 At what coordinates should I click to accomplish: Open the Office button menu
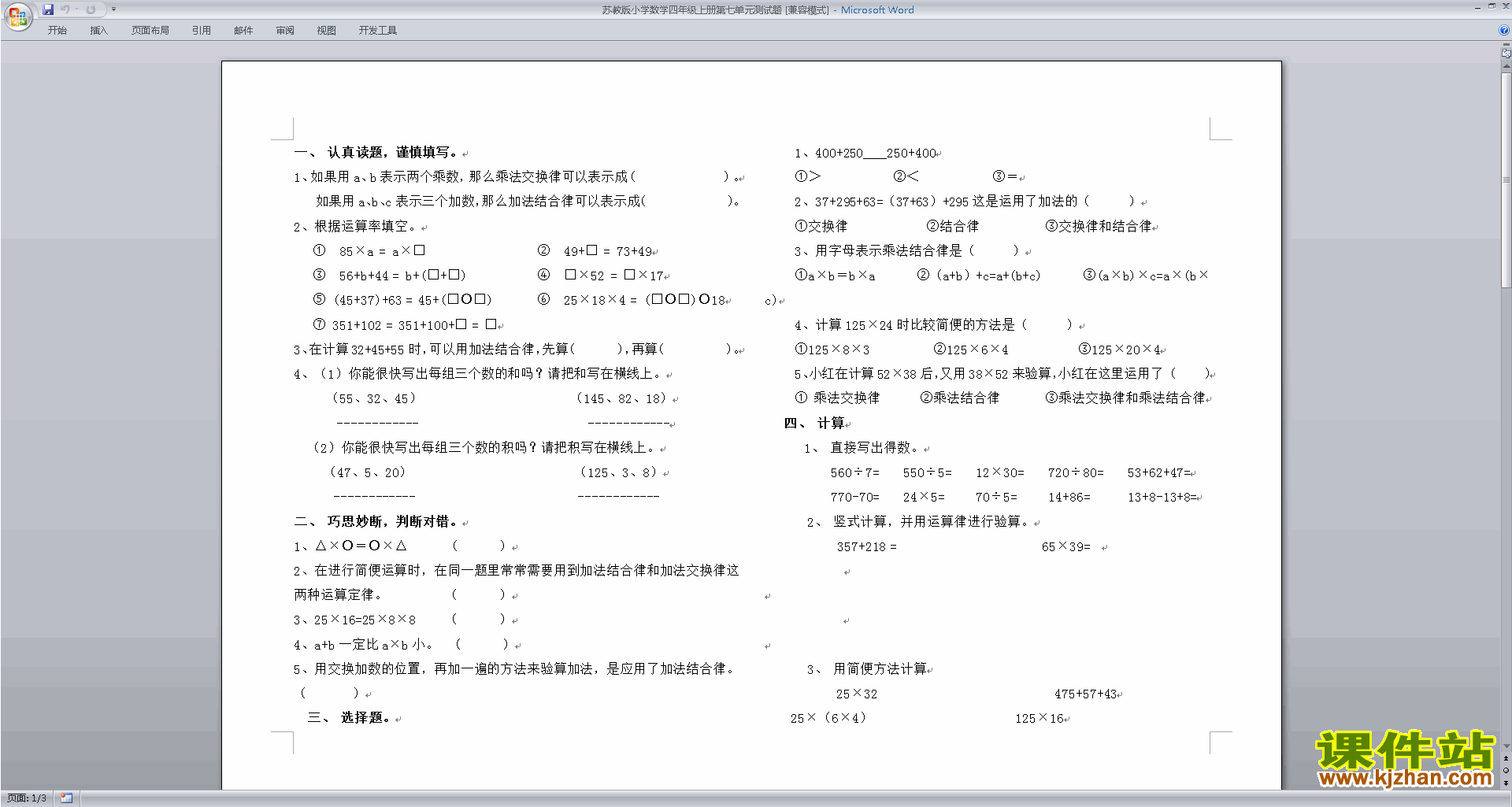(17, 16)
